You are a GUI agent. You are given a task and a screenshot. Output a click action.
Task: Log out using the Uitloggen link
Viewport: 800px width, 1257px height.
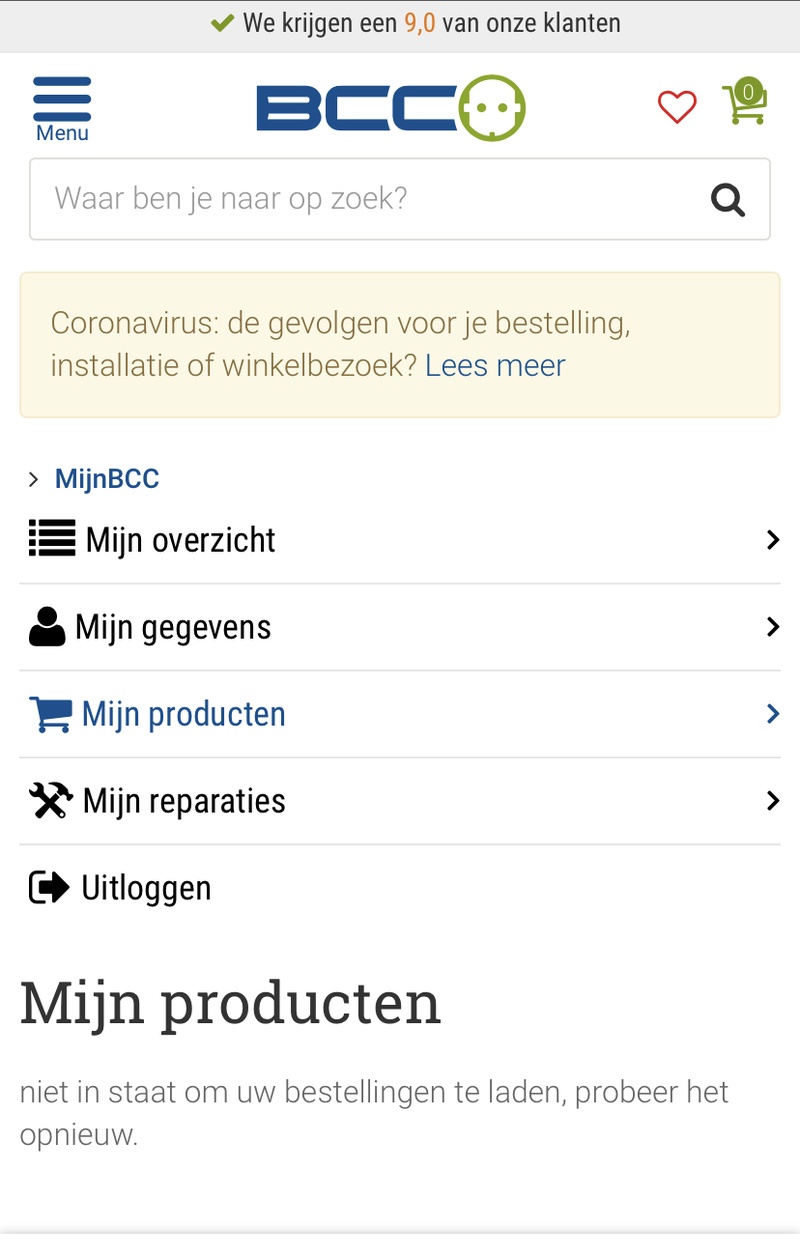coord(146,888)
